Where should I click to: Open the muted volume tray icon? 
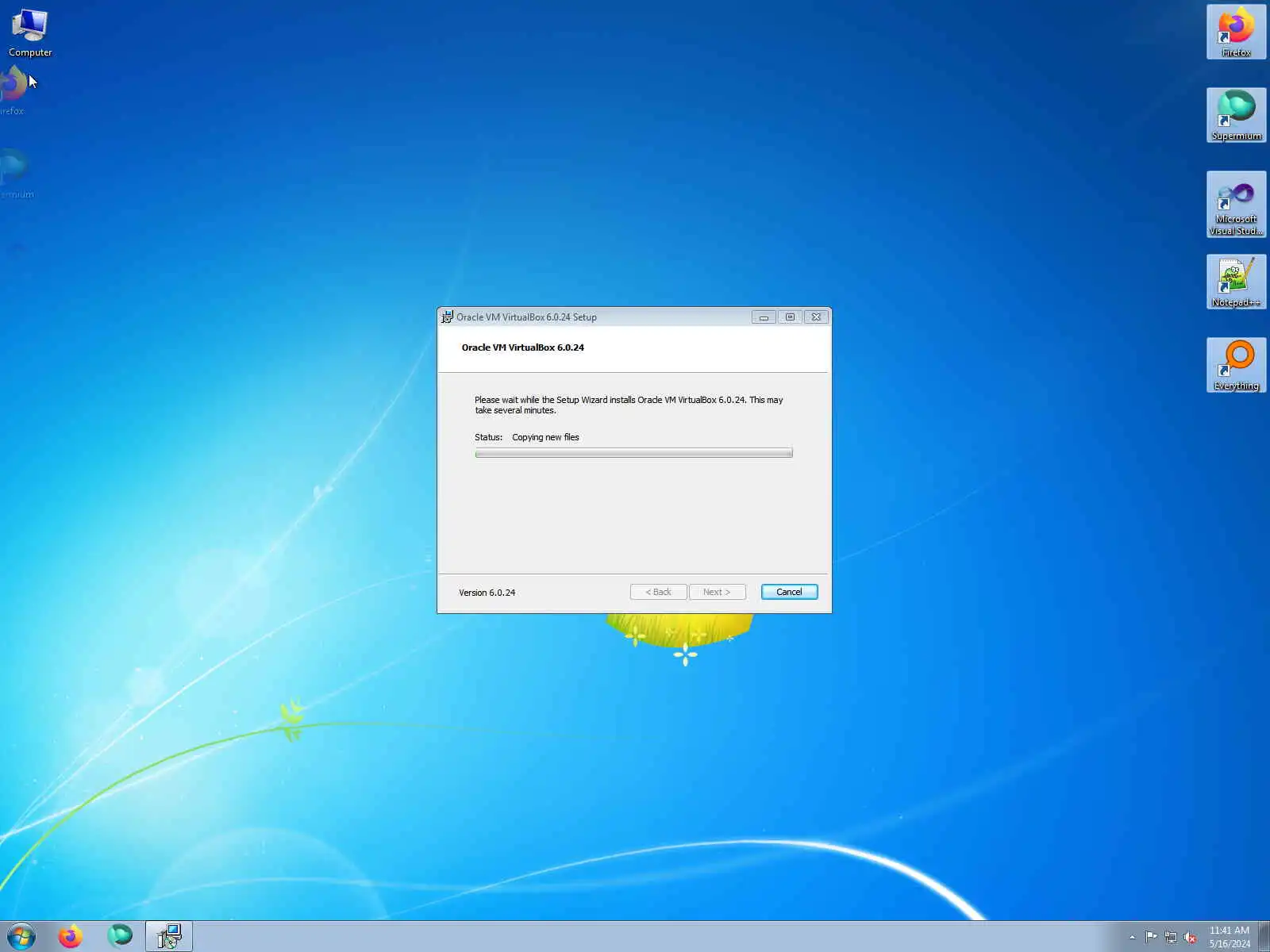click(1190, 938)
